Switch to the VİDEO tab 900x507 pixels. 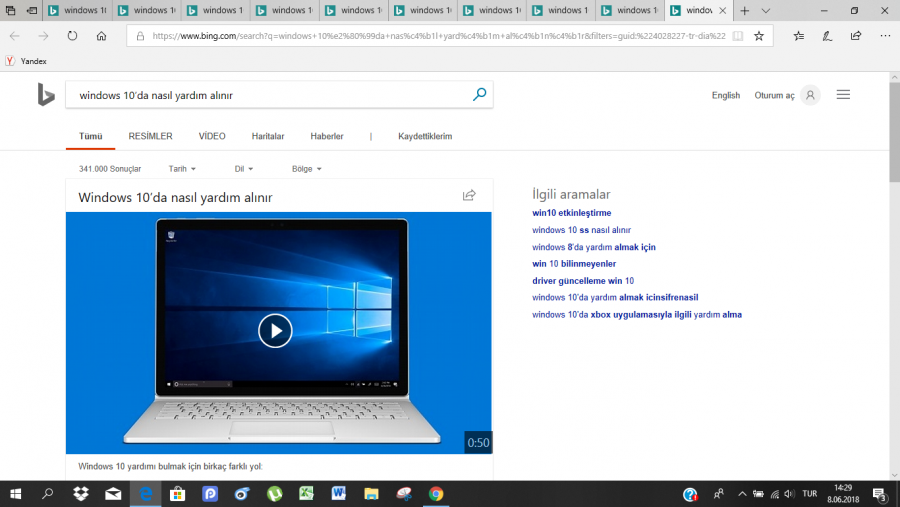[212, 136]
